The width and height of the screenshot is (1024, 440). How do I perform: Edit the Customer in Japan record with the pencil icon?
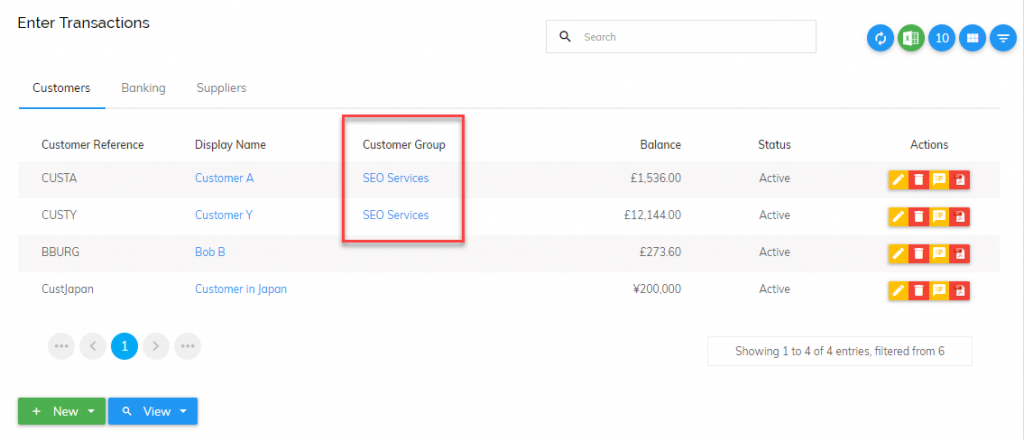(x=898, y=290)
